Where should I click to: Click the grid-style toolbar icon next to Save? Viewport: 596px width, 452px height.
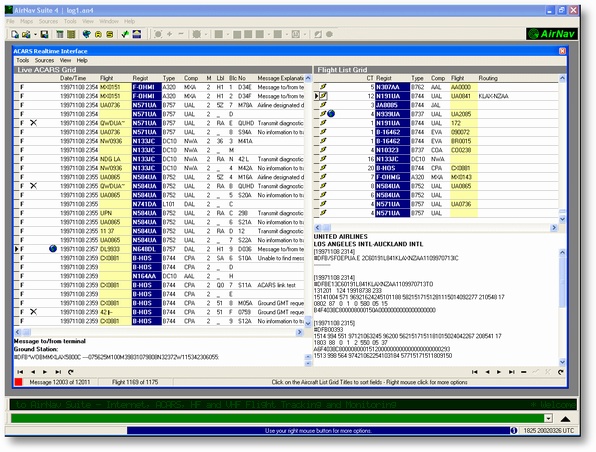click(x=60, y=35)
